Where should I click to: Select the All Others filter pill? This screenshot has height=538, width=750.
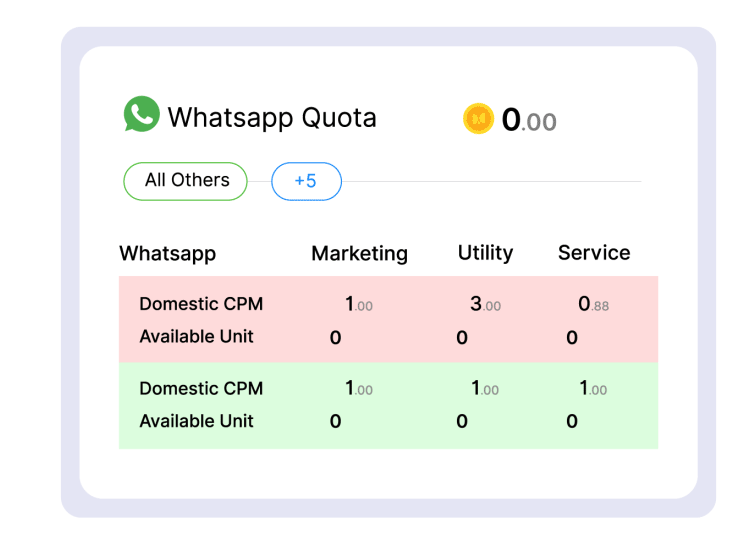click(x=185, y=181)
